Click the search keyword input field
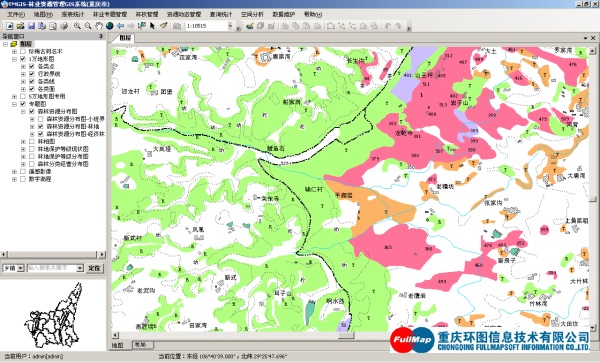The image size is (600, 363). pyautogui.click(x=52, y=268)
